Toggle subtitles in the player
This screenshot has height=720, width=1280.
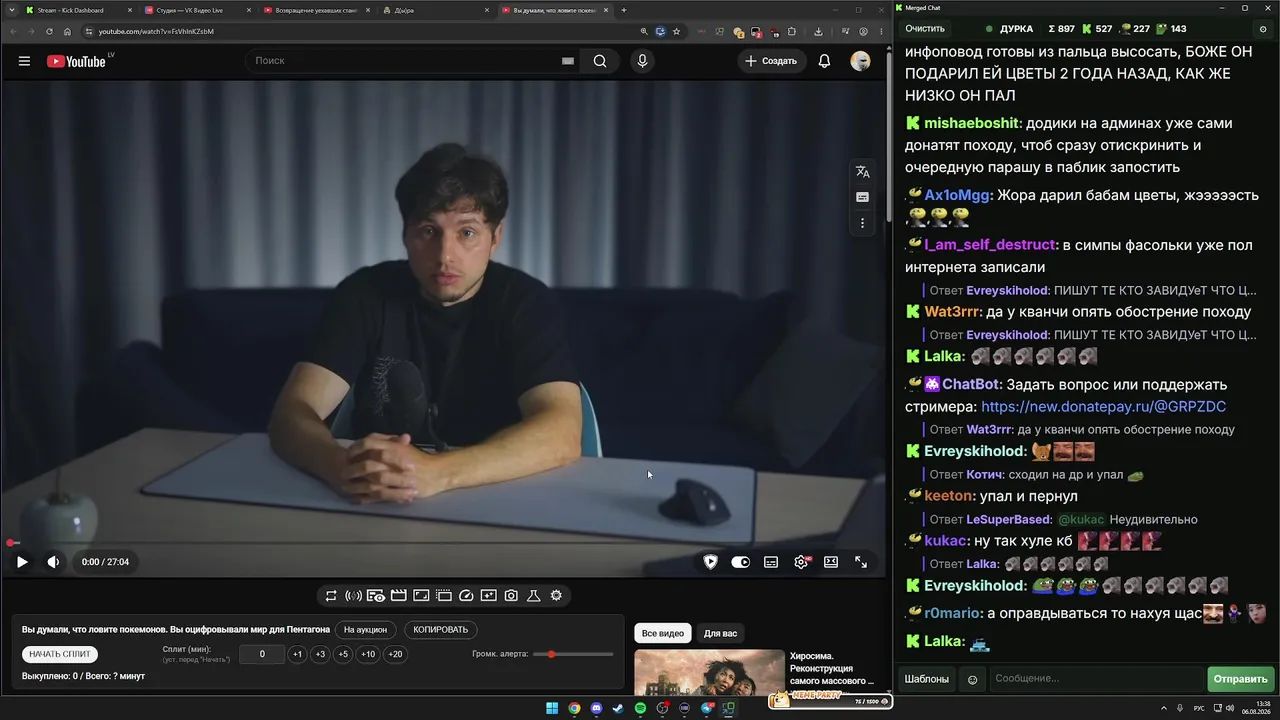(x=771, y=562)
